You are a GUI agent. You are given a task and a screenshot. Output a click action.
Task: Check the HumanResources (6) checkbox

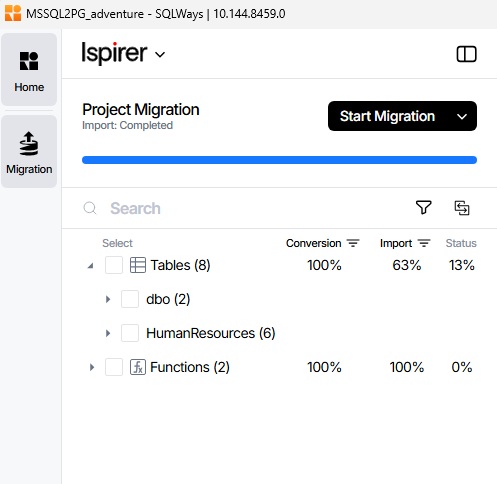[x=130, y=333]
